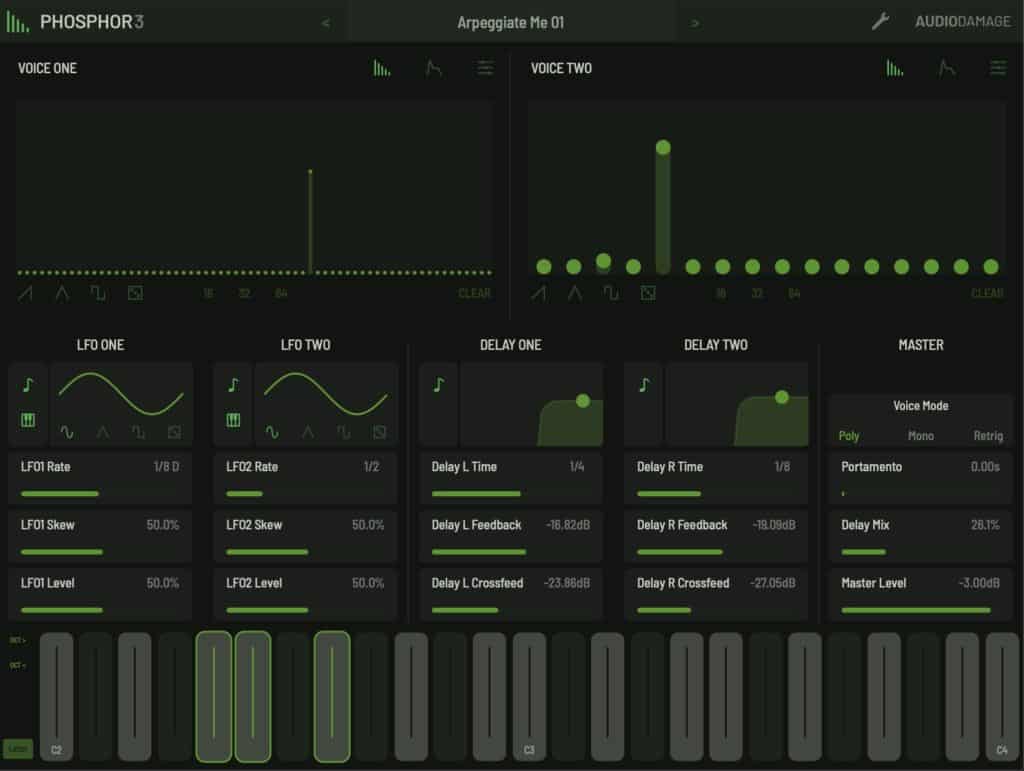Randomize Voice Two partials with dice icon
The width and height of the screenshot is (1024, 771).
648,293
